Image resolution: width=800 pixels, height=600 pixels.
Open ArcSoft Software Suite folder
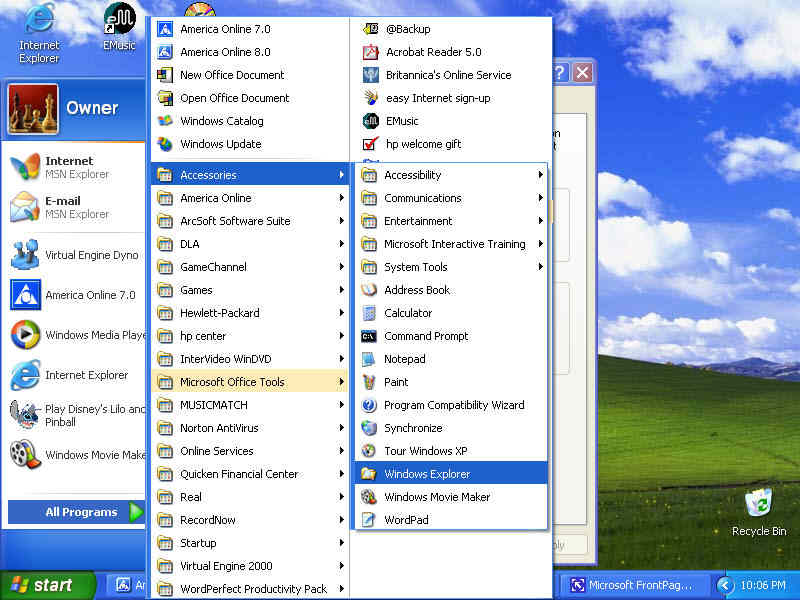point(250,221)
